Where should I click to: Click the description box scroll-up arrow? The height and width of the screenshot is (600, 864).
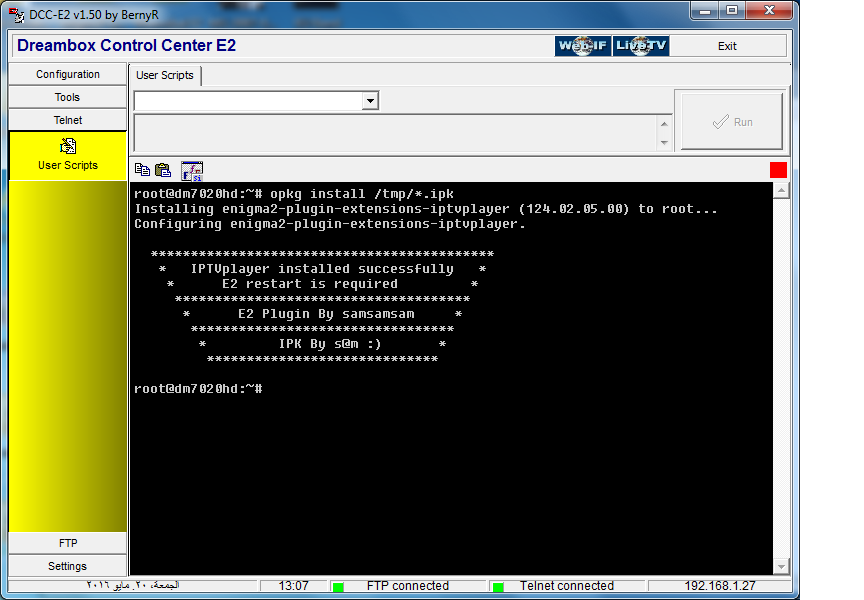click(x=665, y=124)
